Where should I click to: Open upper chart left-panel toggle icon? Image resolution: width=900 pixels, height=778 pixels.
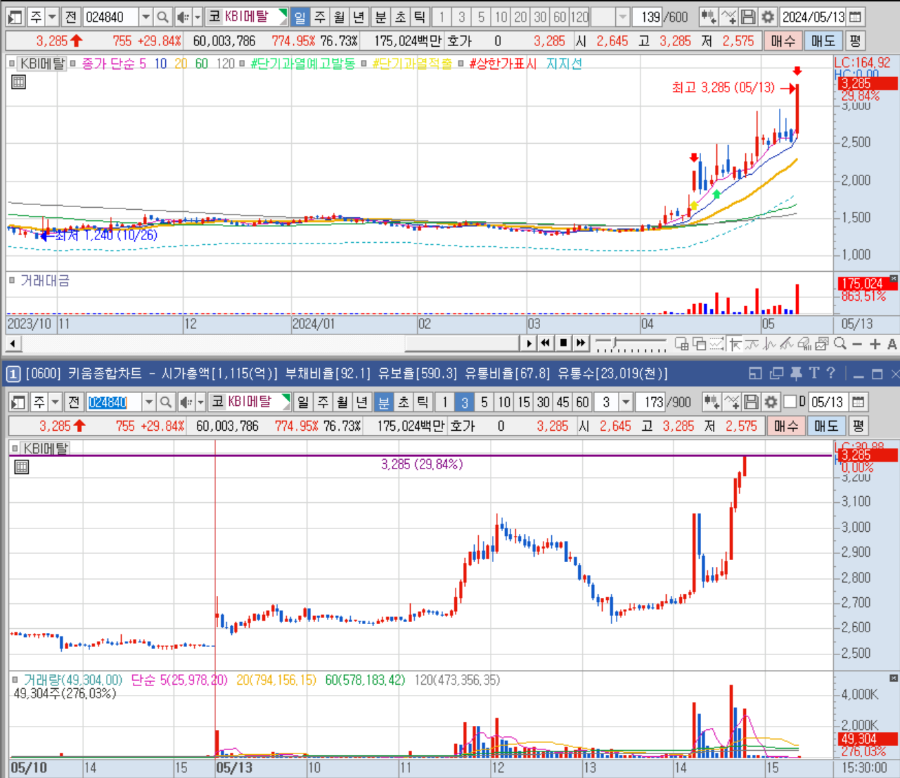pyautogui.click(x=15, y=17)
